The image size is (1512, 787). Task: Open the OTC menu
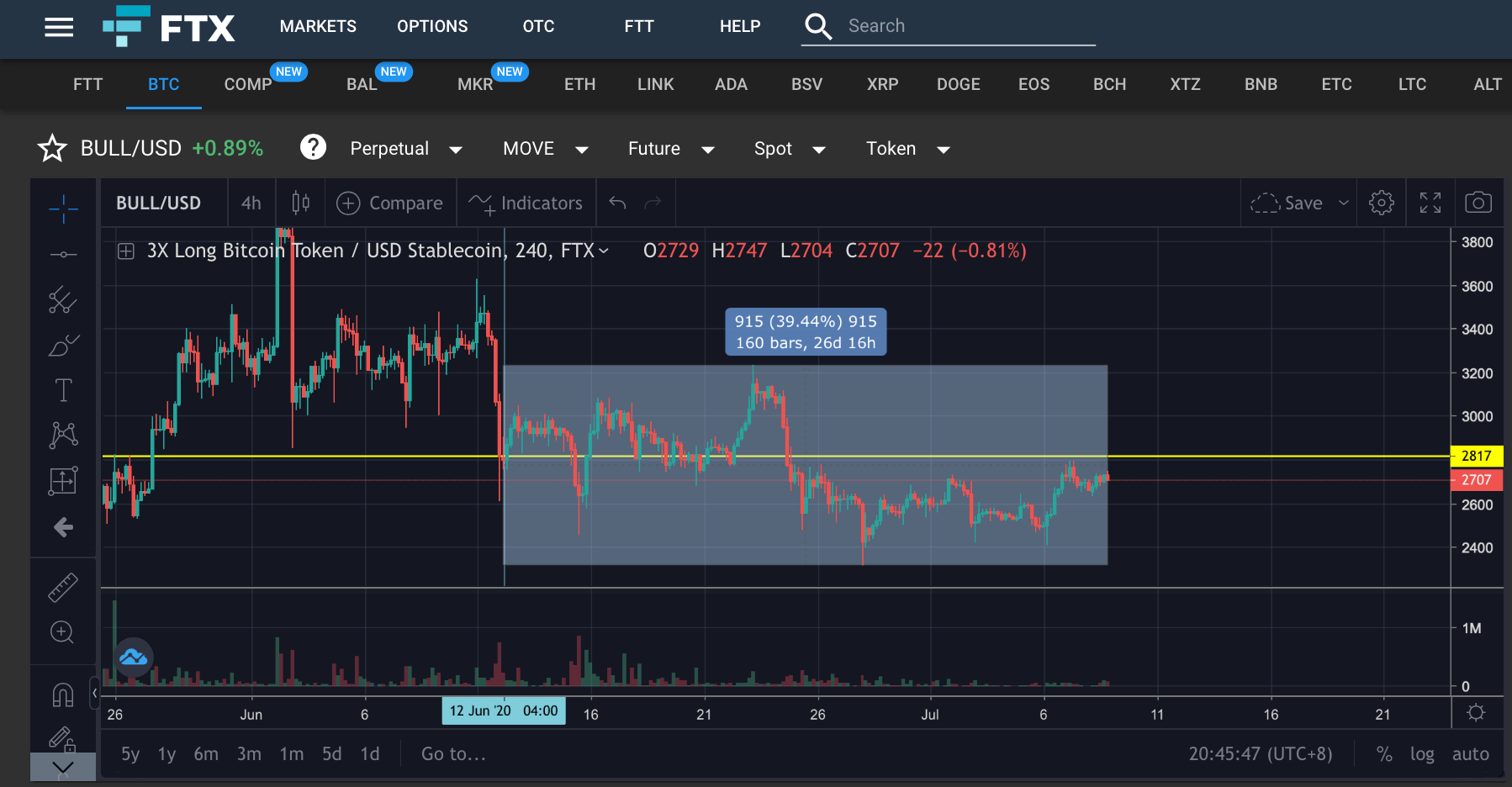(x=538, y=26)
